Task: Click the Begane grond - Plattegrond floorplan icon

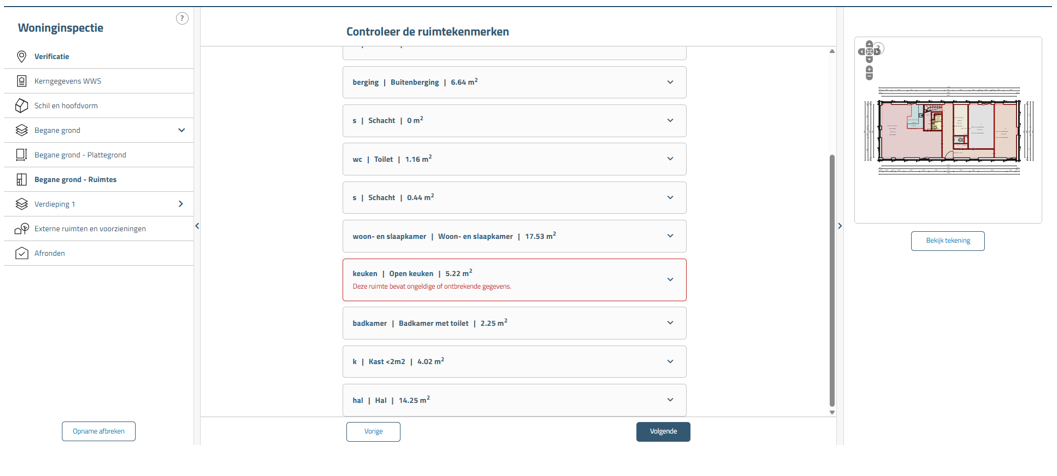Action: coord(22,155)
